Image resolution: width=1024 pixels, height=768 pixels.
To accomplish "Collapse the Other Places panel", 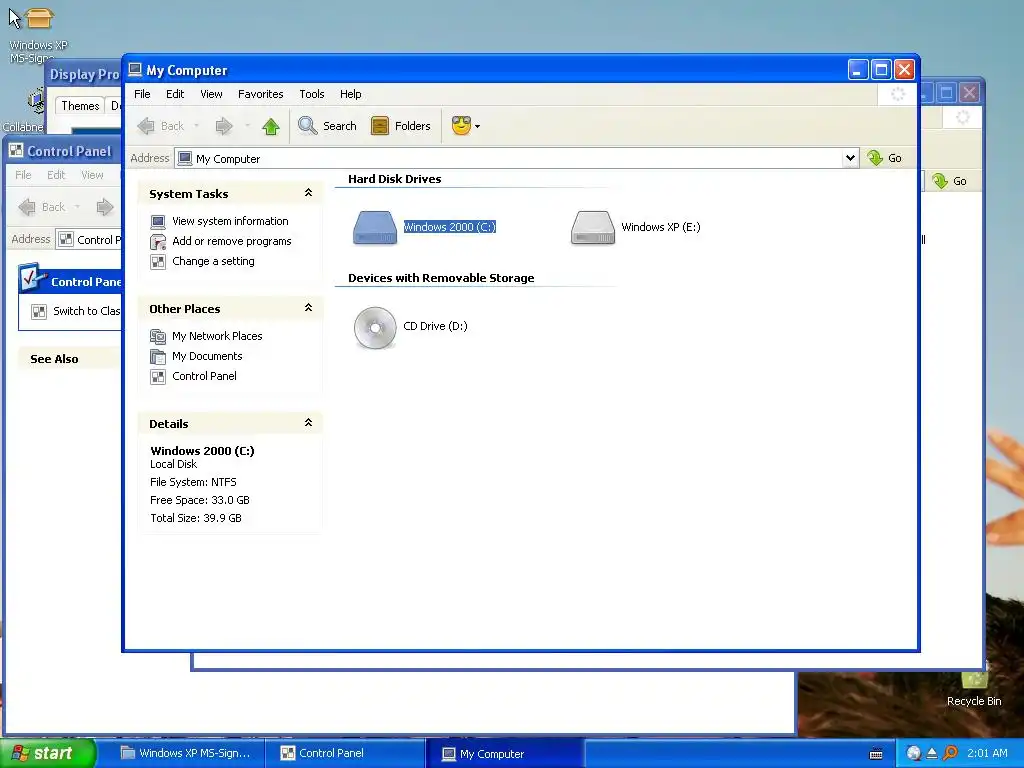I will tap(308, 308).
